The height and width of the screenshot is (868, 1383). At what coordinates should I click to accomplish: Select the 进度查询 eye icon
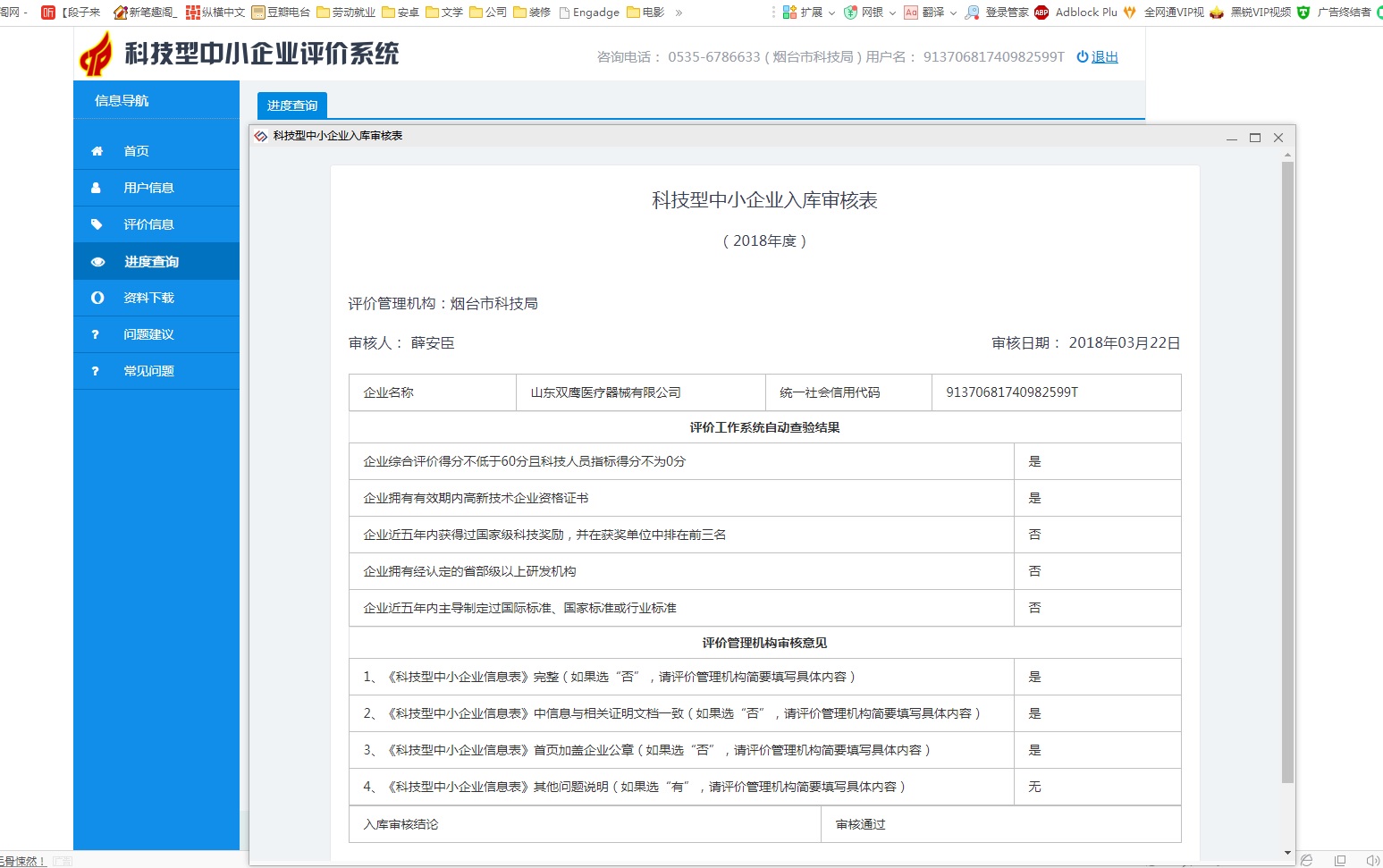click(97, 261)
